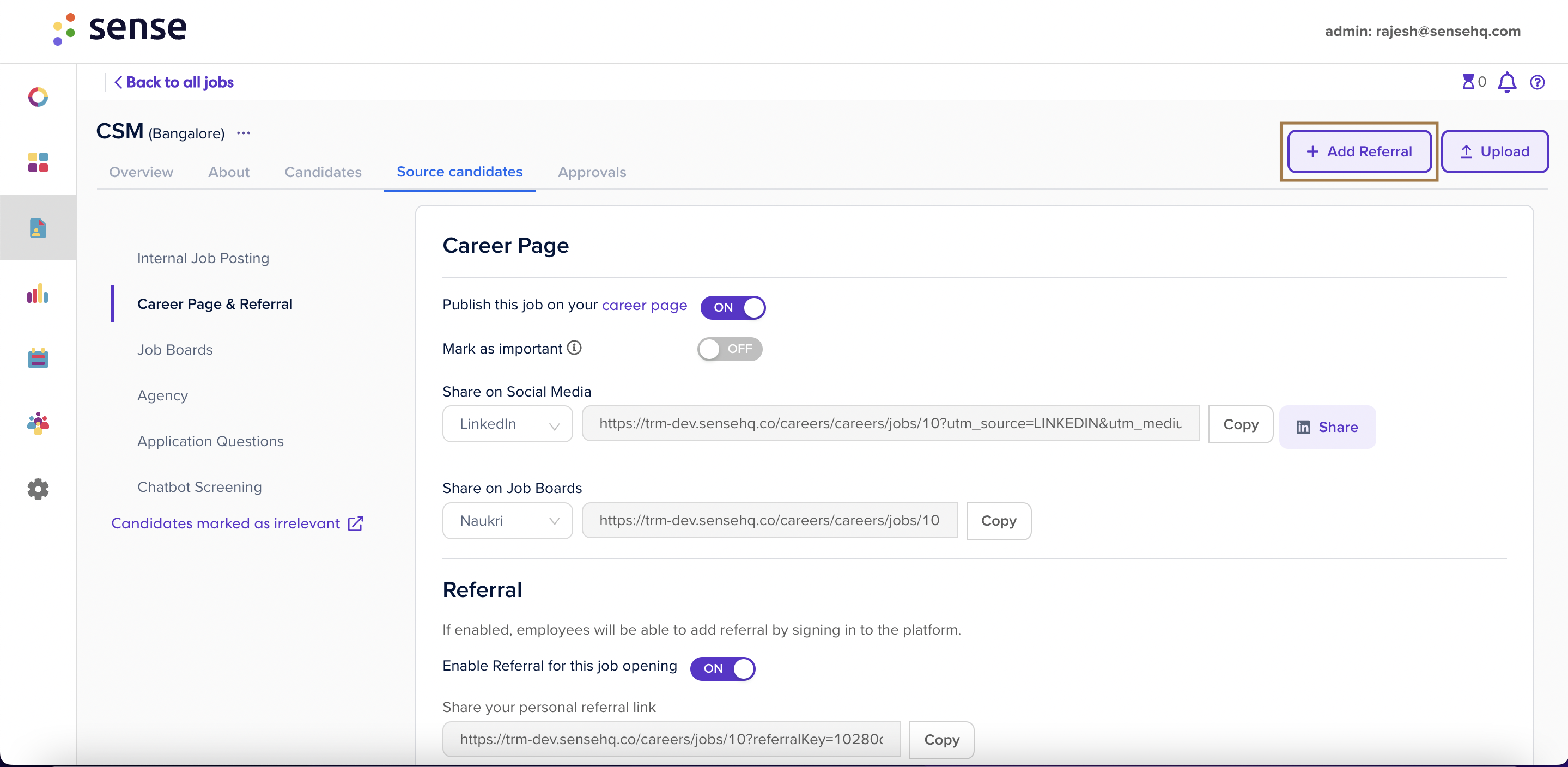The image size is (1568, 767).
Task: Open the Job Boards section
Action: pyautogui.click(x=175, y=349)
